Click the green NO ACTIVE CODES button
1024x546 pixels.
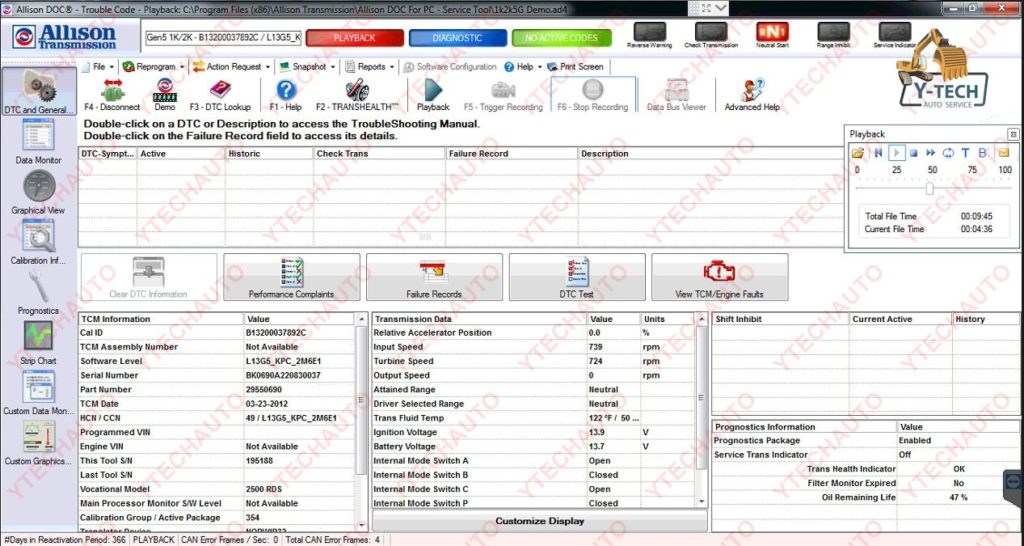(x=561, y=38)
